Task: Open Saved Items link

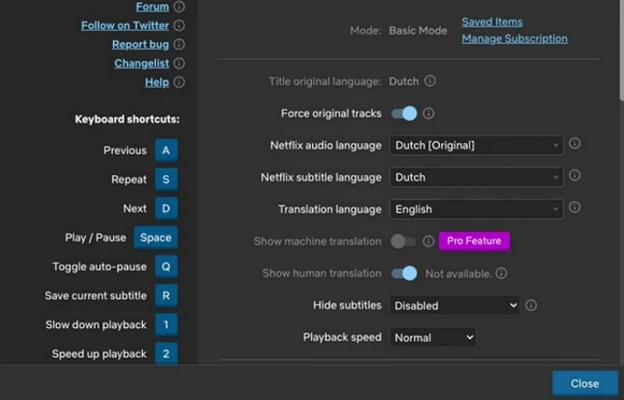Action: 492,22
